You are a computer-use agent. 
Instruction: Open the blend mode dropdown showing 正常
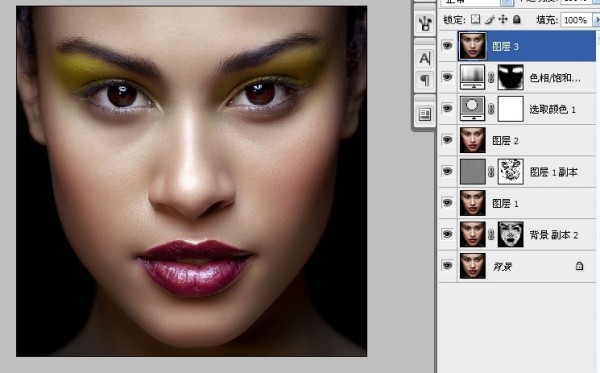point(477,2)
